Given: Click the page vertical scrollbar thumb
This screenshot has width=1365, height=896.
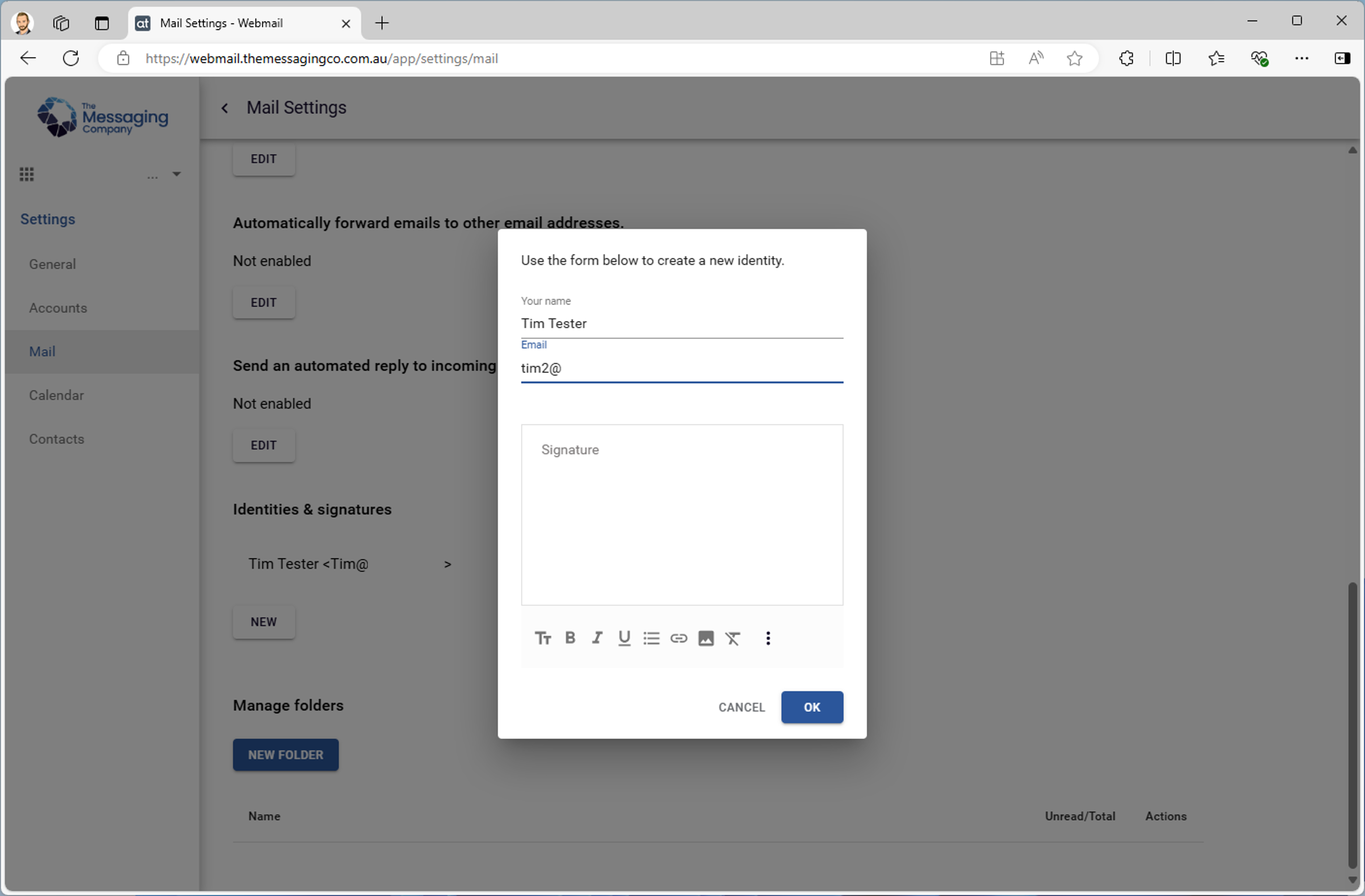Looking at the screenshot, I should tap(1352, 725).
